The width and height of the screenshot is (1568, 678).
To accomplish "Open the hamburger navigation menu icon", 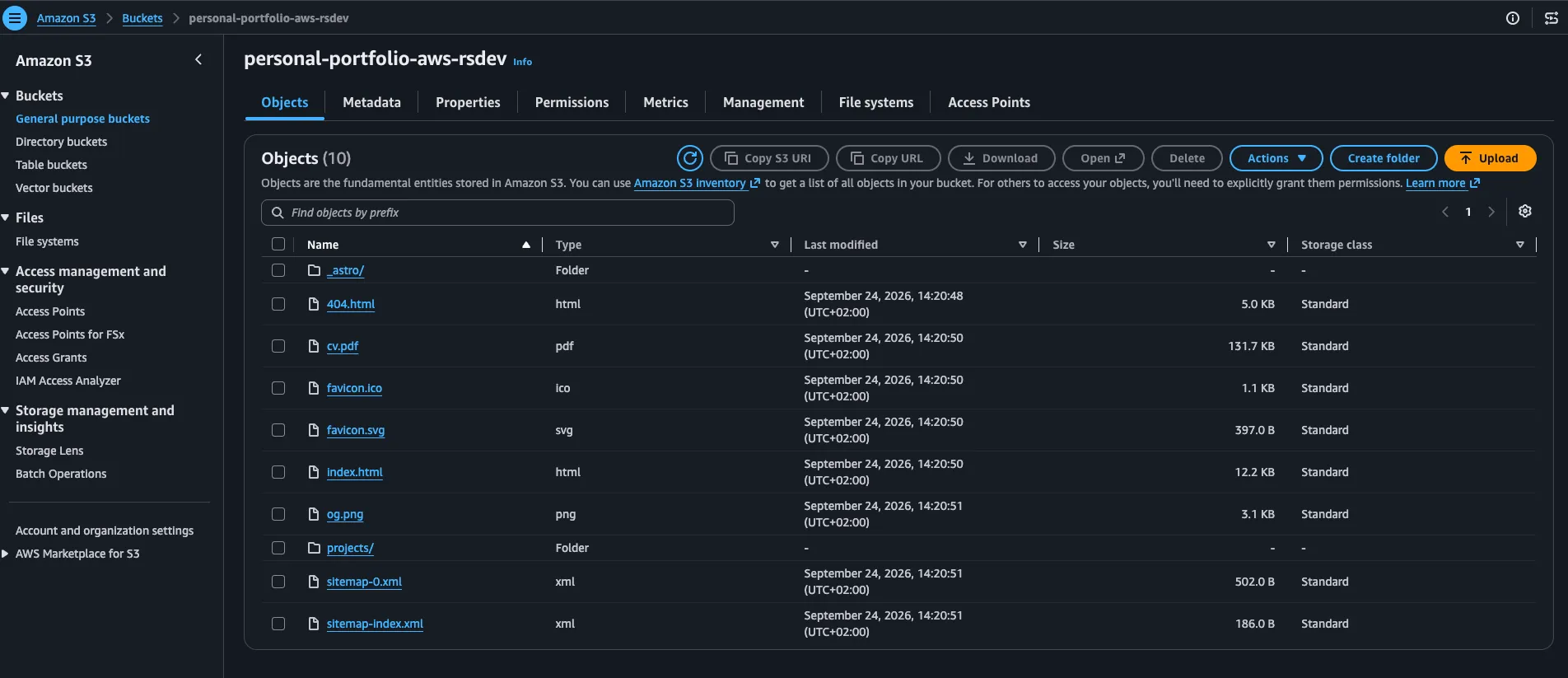I will (x=15, y=18).
